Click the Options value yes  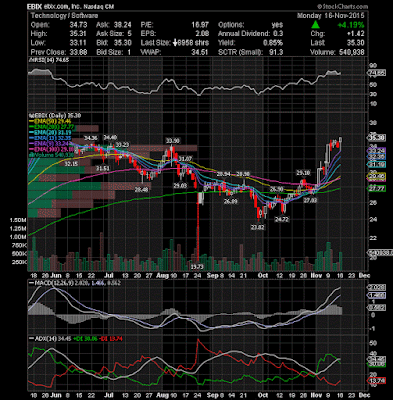[277, 25]
